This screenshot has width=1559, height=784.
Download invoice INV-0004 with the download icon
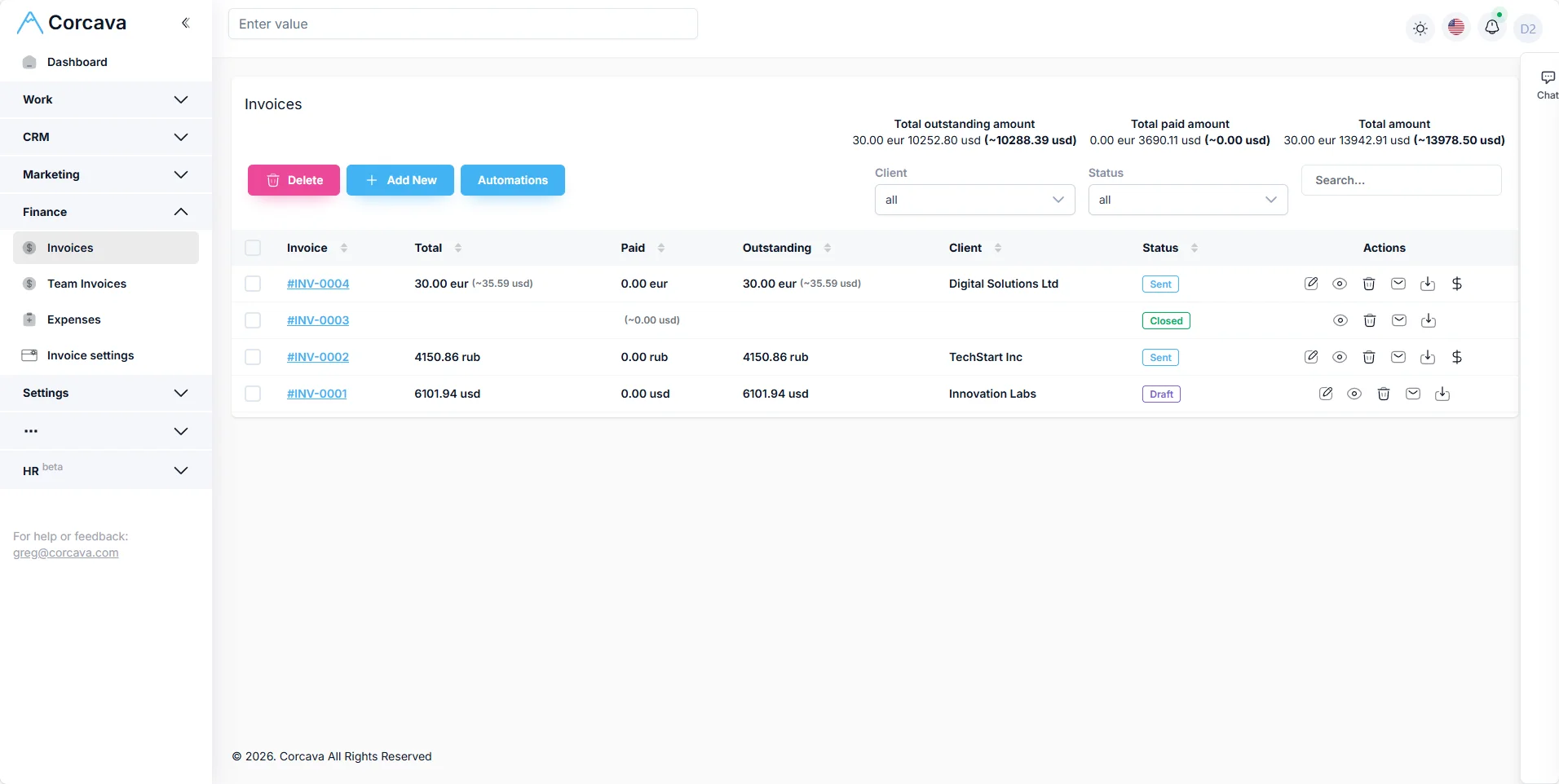click(x=1428, y=284)
